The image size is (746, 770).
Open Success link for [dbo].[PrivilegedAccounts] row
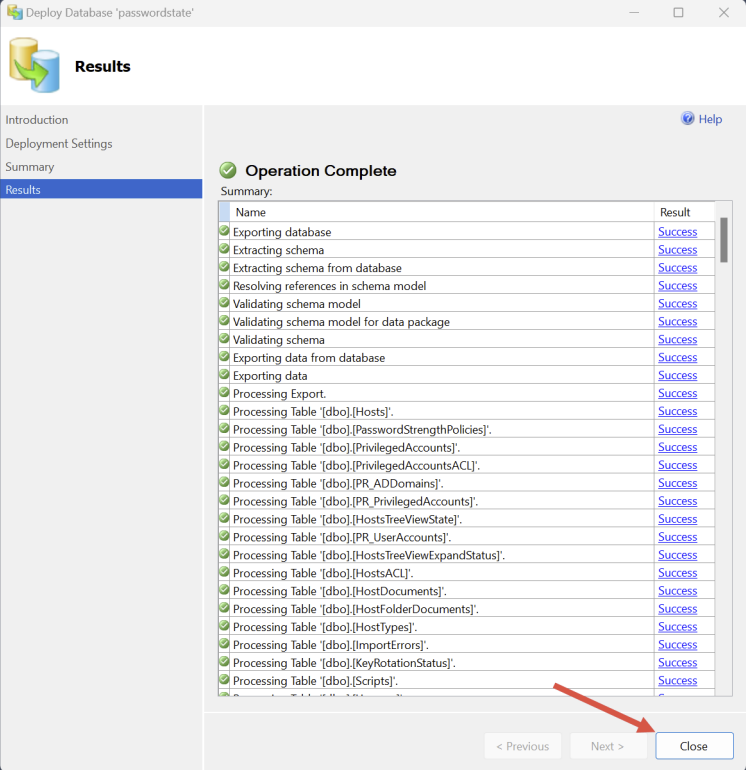pyautogui.click(x=678, y=447)
